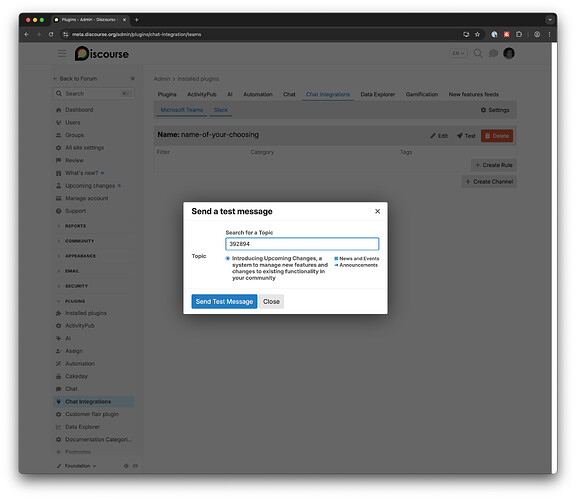This screenshot has height=499, width=576.
Task: Click the Close button in the dialog
Action: 271,301
